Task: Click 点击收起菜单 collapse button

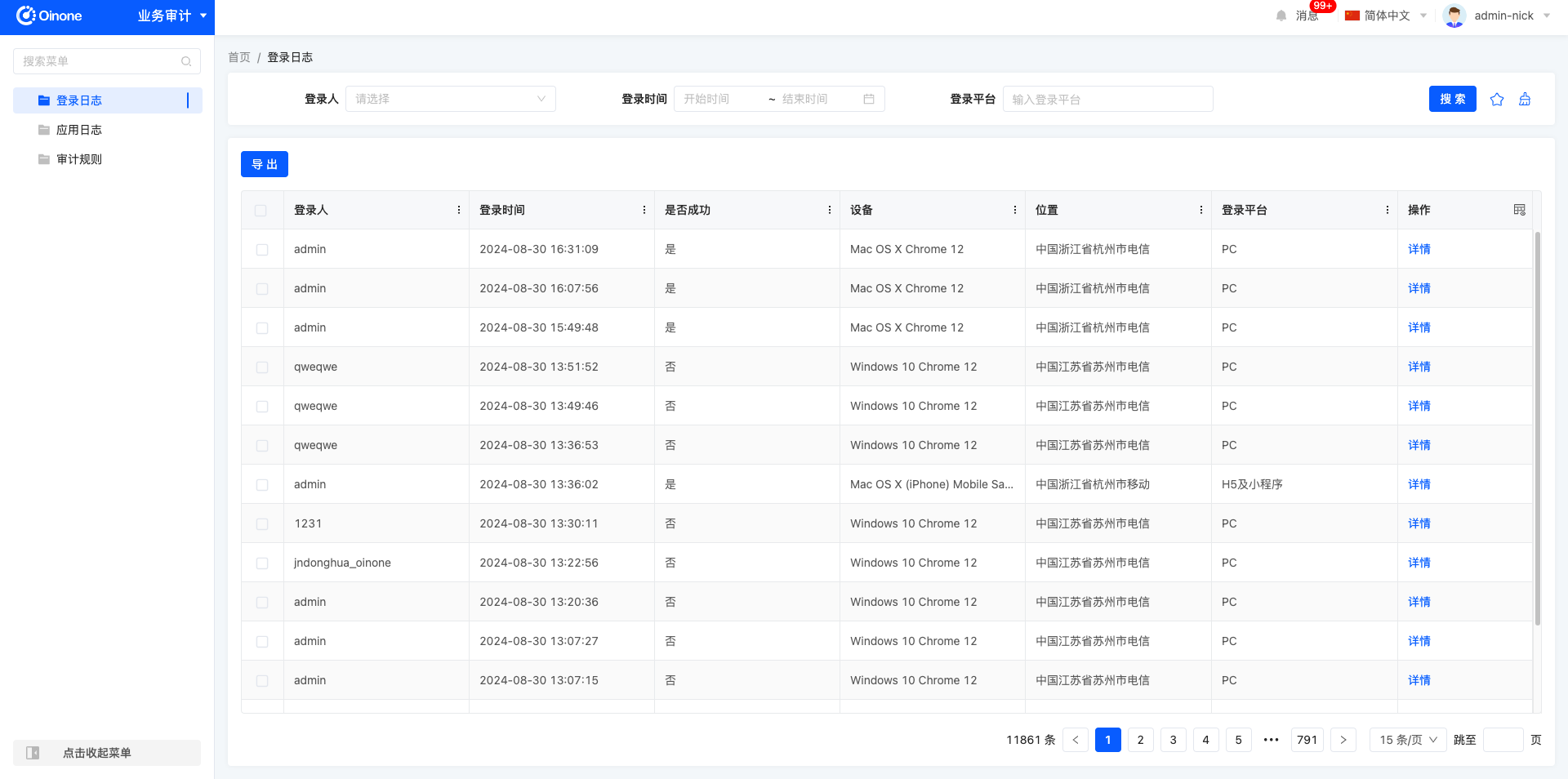Action: (107, 753)
